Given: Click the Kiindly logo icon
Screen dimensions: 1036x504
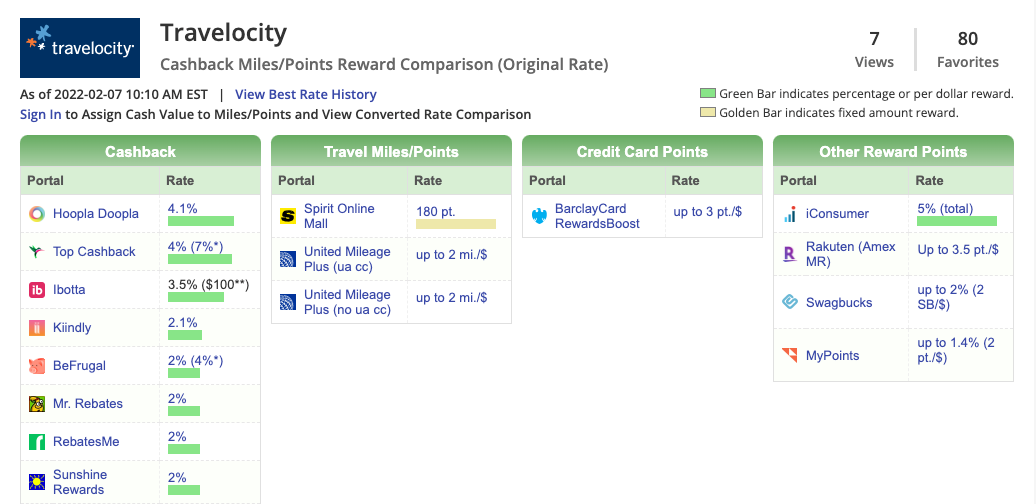Looking at the screenshot, I should (x=37, y=328).
